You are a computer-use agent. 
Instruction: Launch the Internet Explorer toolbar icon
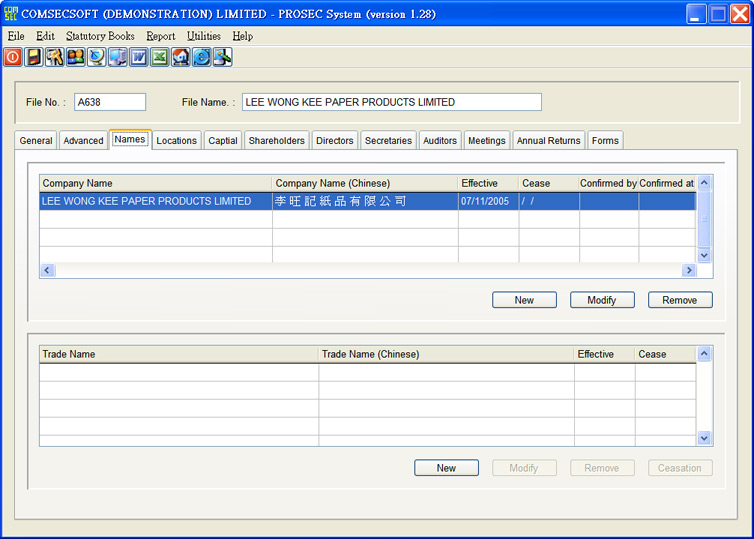point(201,57)
